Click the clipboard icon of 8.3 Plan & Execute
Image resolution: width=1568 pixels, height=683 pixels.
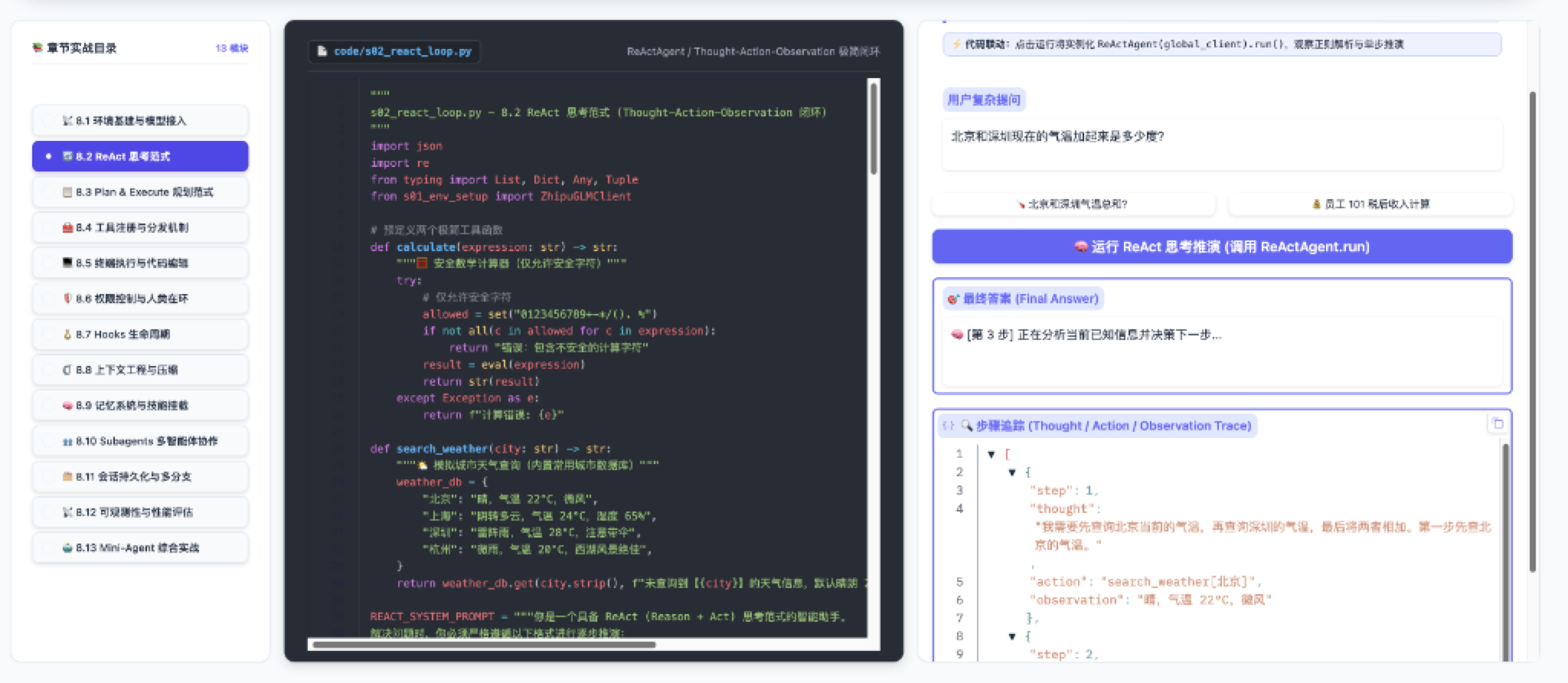(67, 192)
